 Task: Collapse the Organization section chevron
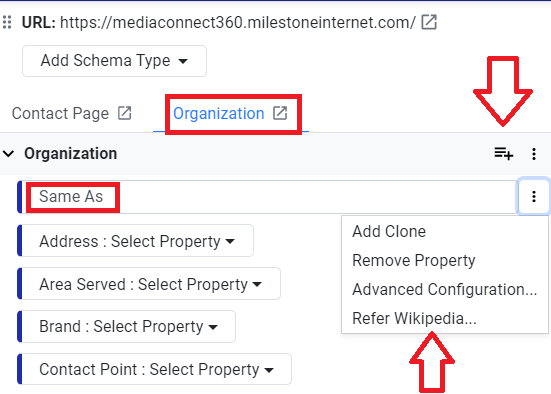point(9,154)
